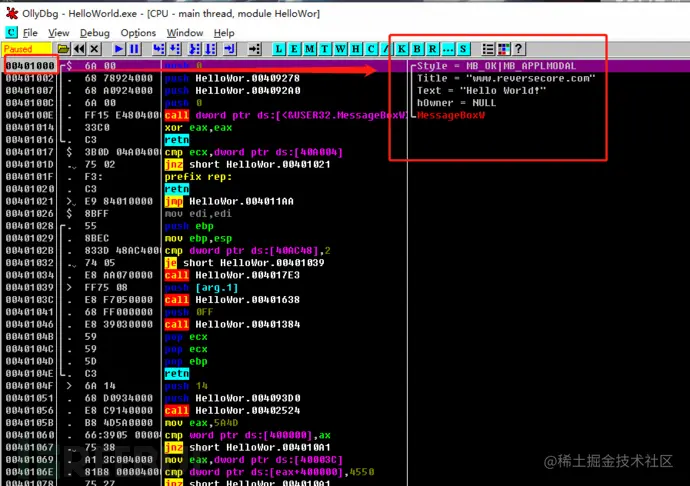Screen dimensions: 690x486
Task: Click the 'mov eax,5A4D' instruction
Action: [201, 423]
